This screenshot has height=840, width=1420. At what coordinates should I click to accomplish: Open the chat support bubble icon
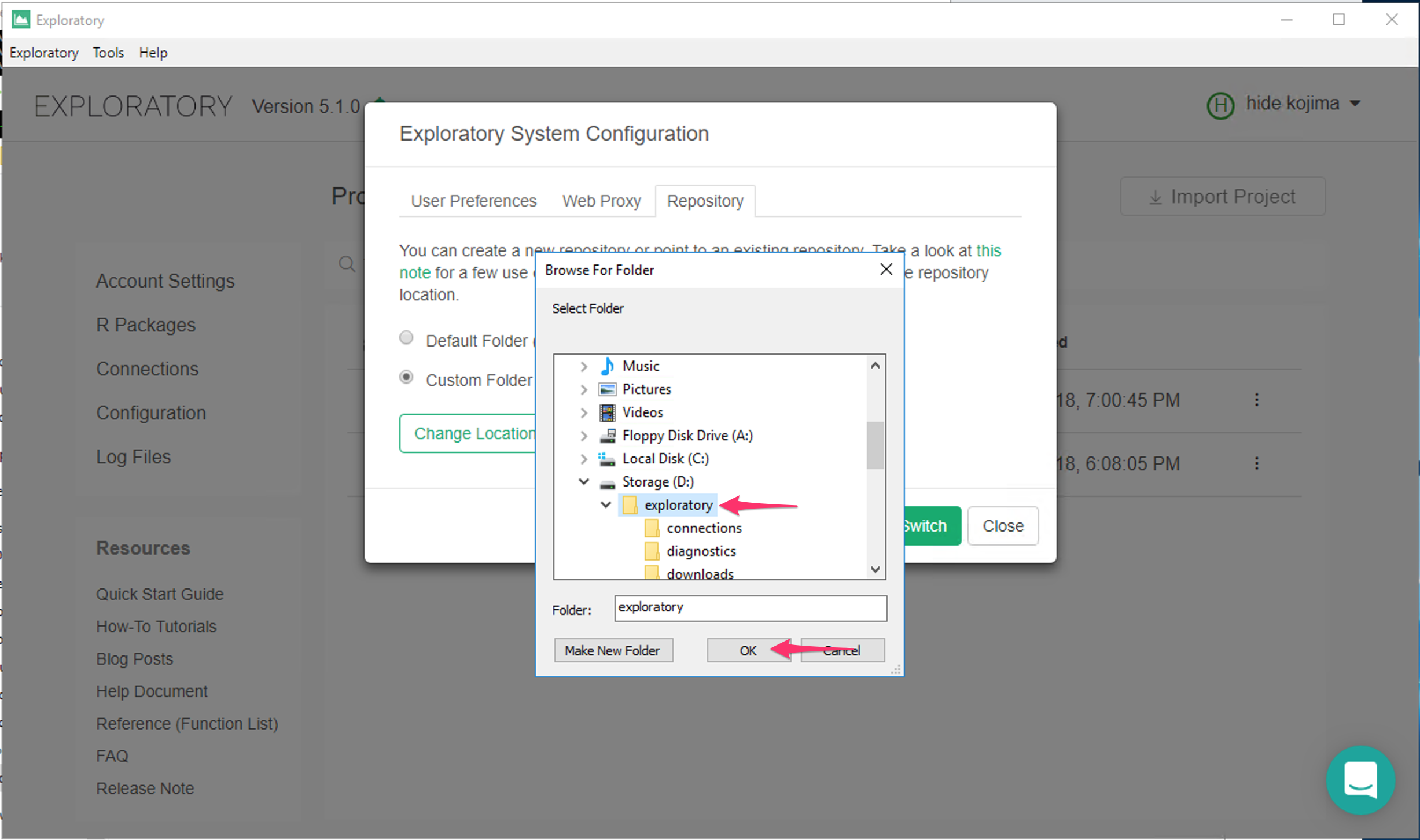(1360, 780)
